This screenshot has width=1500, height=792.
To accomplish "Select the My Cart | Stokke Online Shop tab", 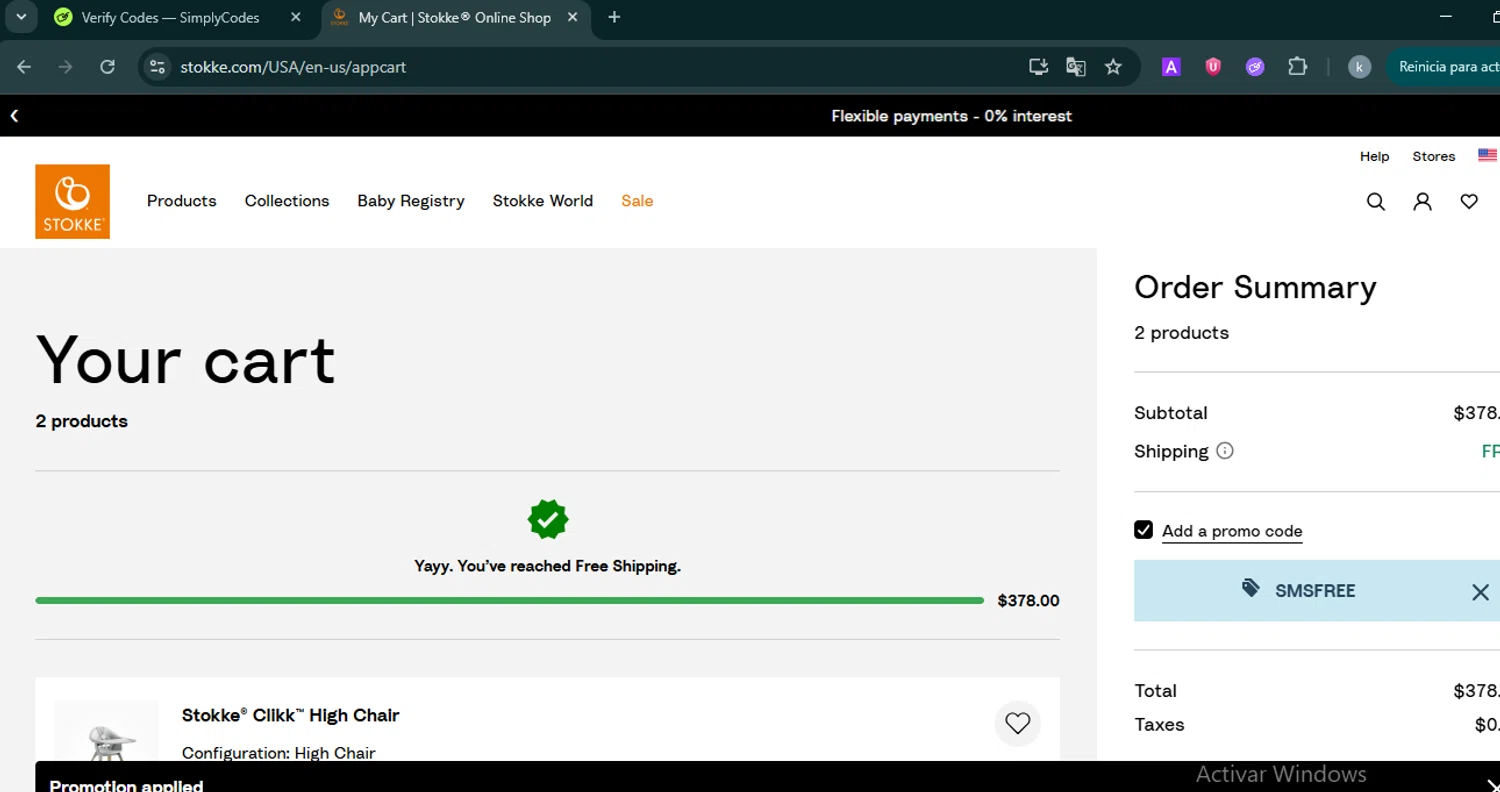I will (x=456, y=18).
